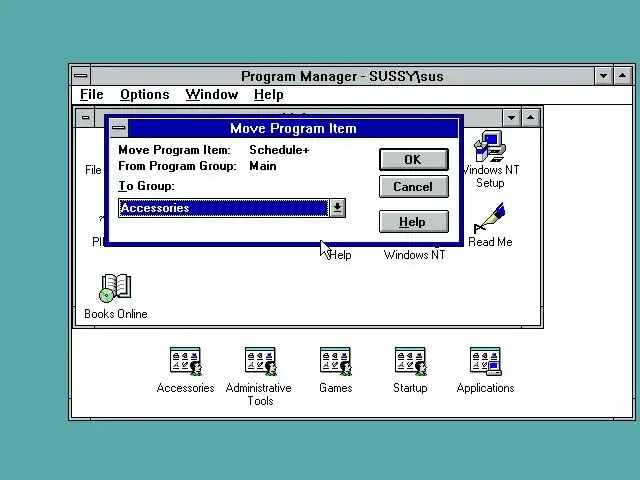This screenshot has width=640, height=480.
Task: Click the Move Program Item title bar
Action: (293, 128)
